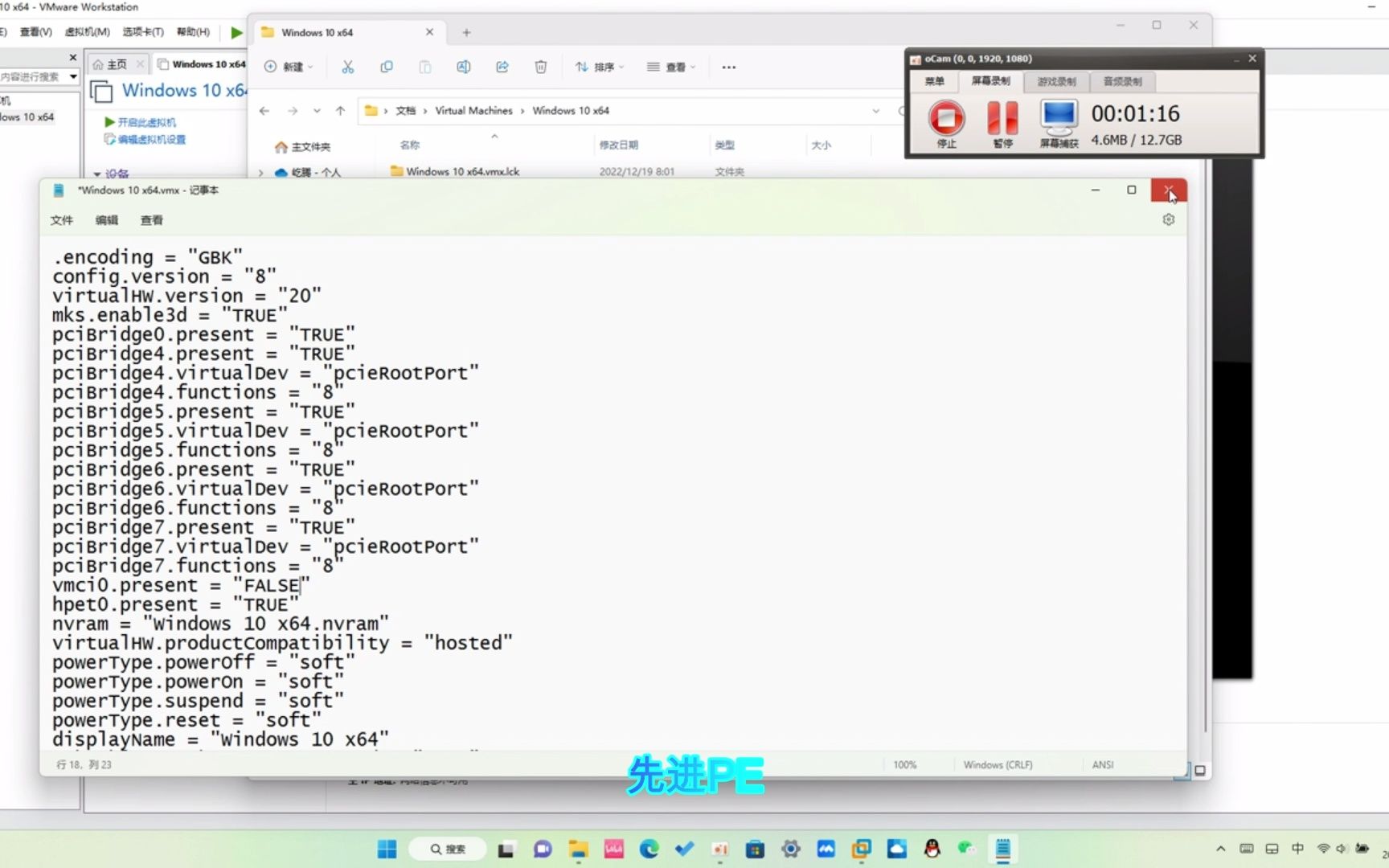This screenshot has width=1389, height=868.
Task: Open Microsoft Edge from taskbar
Action: point(649,849)
